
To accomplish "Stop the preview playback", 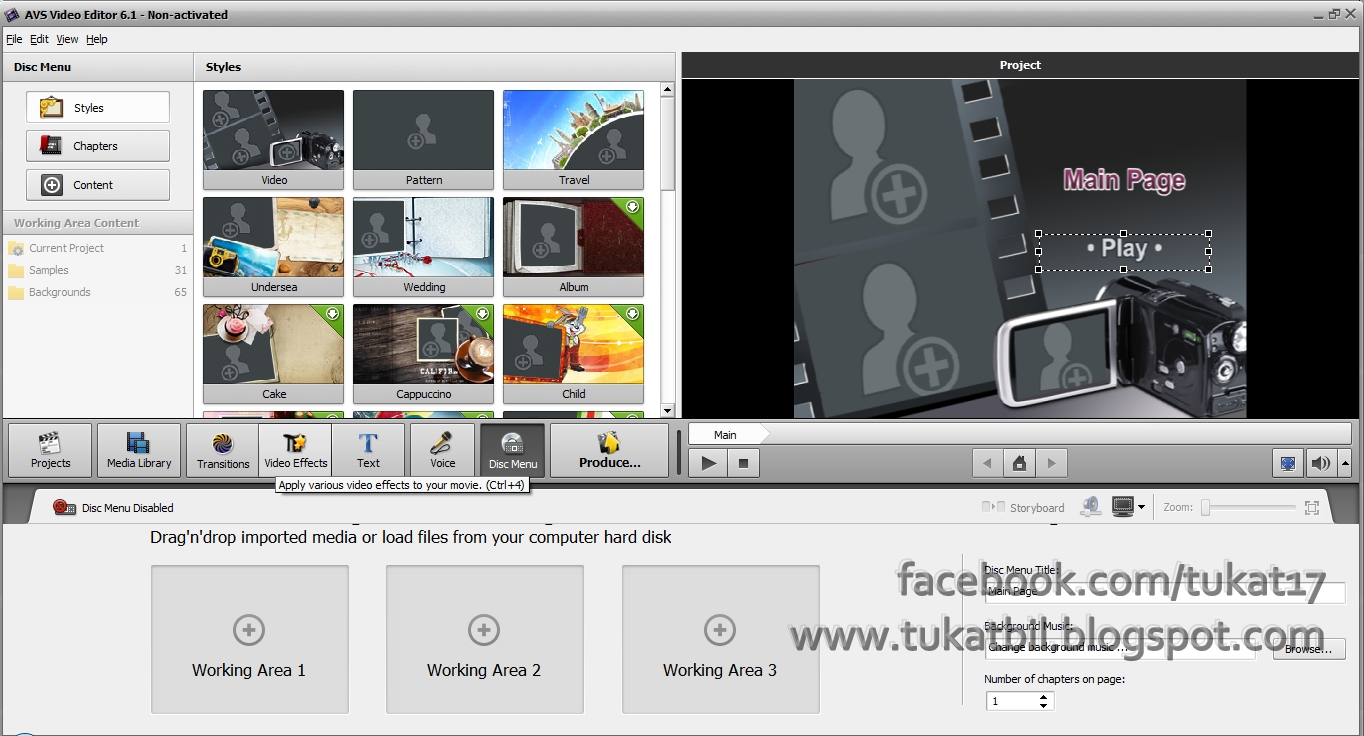I will click(743, 463).
